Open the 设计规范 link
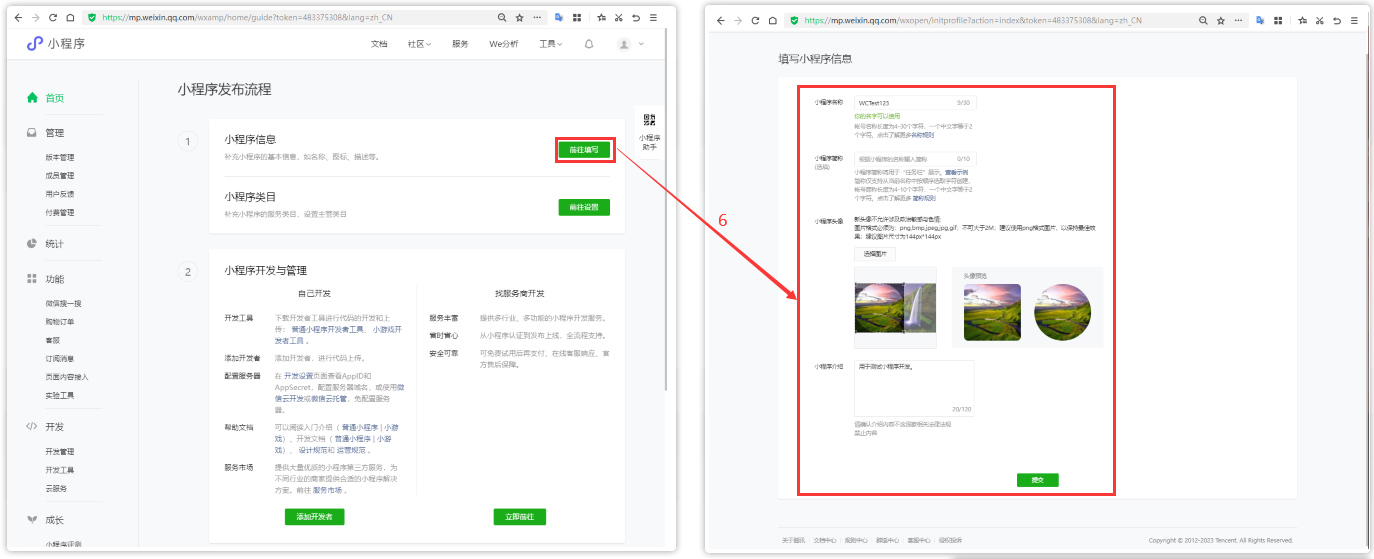This screenshot has width=1374, height=559. coord(313,450)
